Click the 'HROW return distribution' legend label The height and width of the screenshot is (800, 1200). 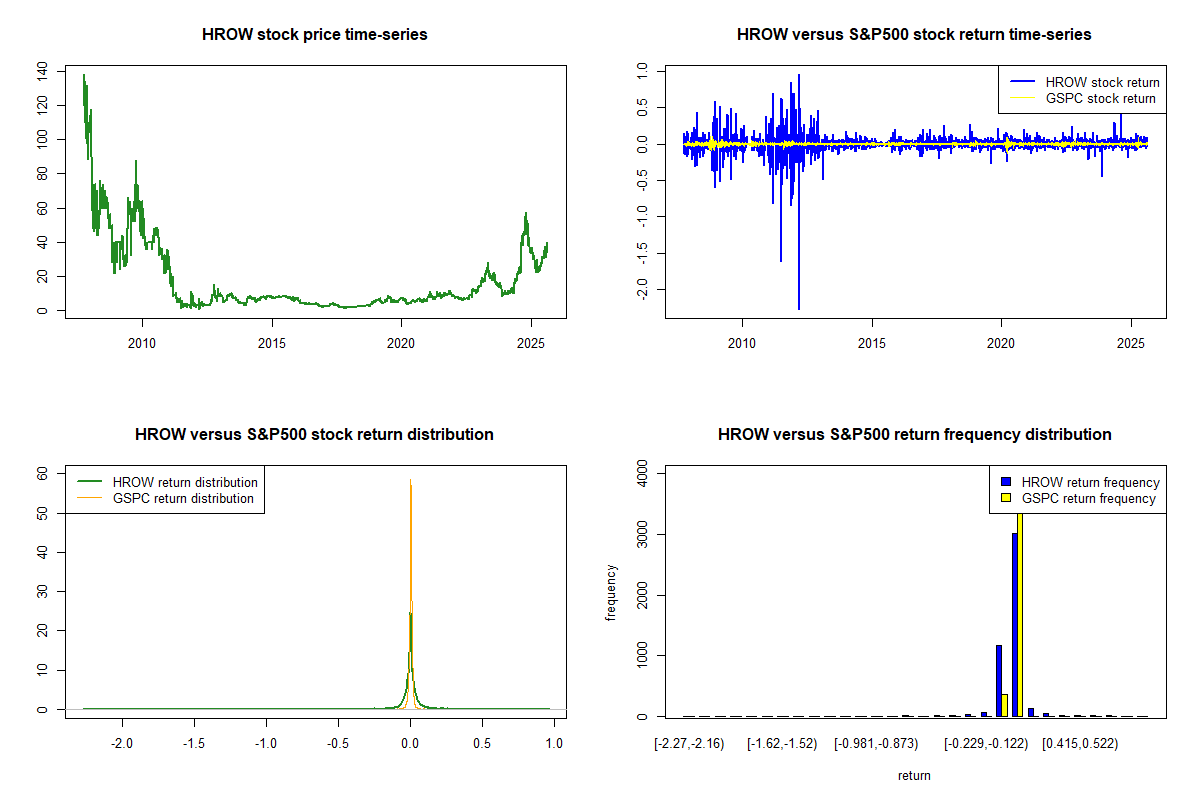185,482
